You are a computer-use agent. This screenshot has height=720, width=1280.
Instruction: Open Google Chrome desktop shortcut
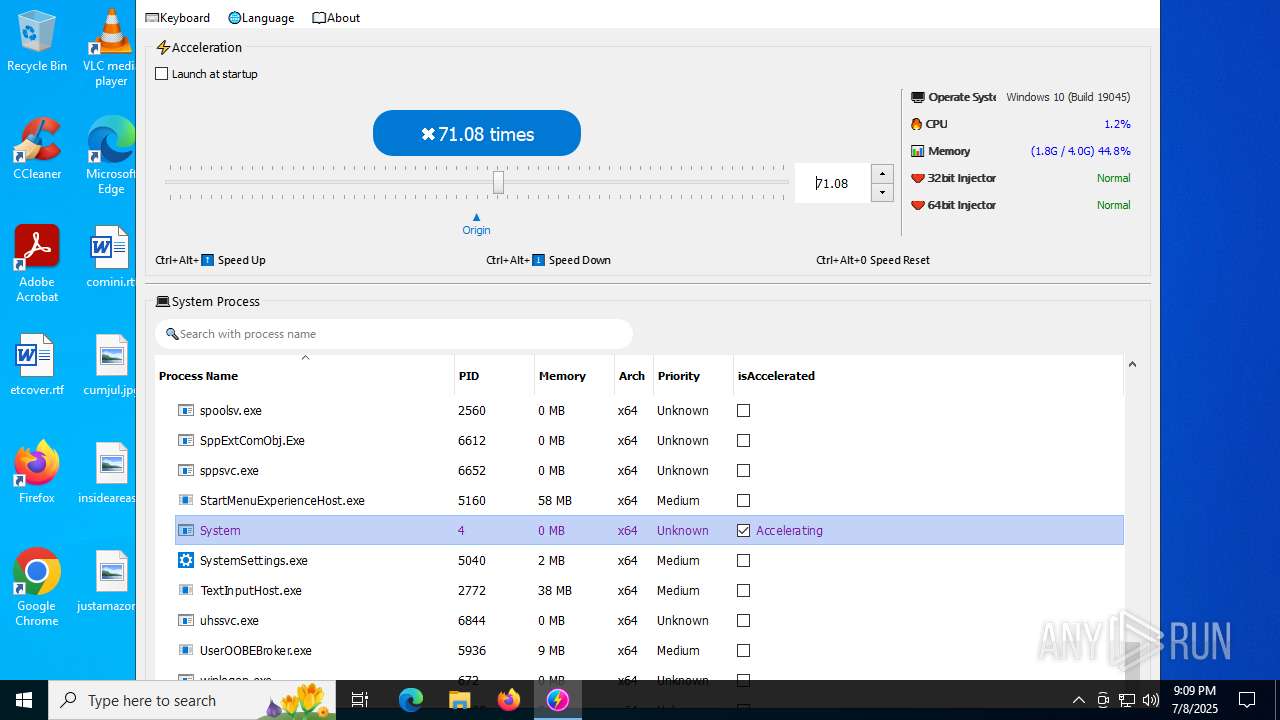(x=37, y=588)
